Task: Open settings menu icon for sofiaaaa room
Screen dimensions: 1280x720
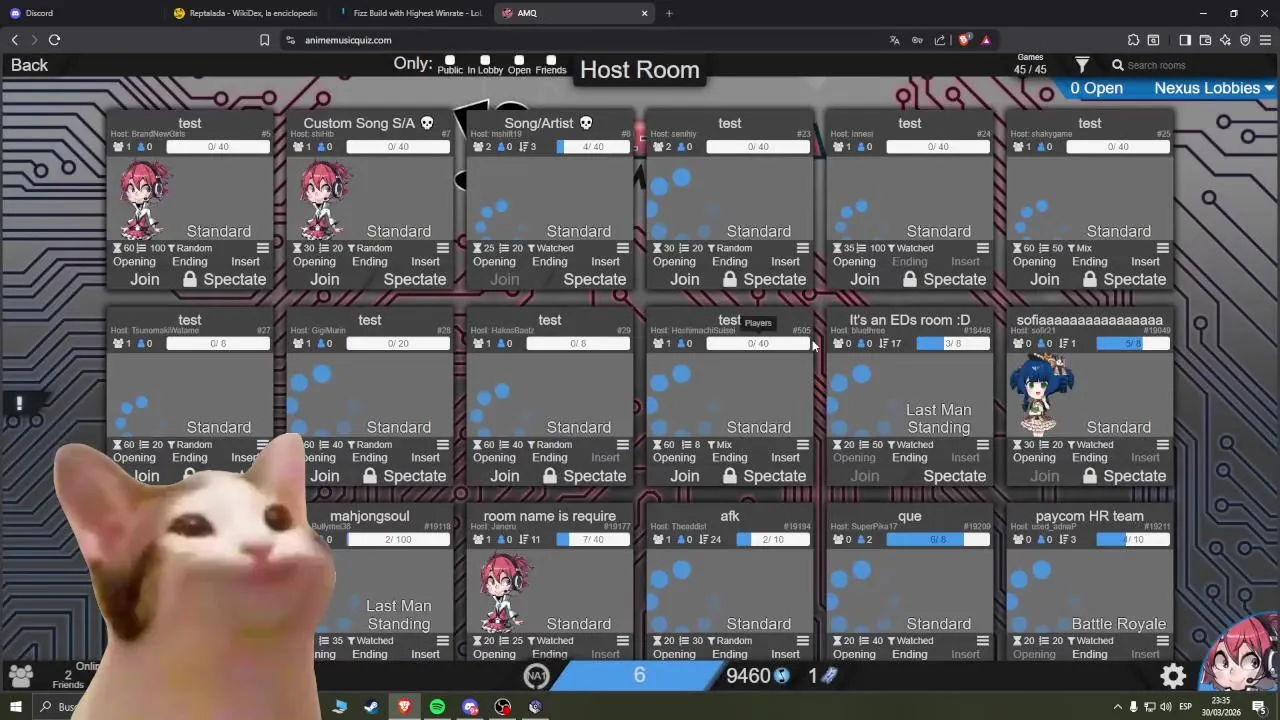Action: click(x=1163, y=445)
